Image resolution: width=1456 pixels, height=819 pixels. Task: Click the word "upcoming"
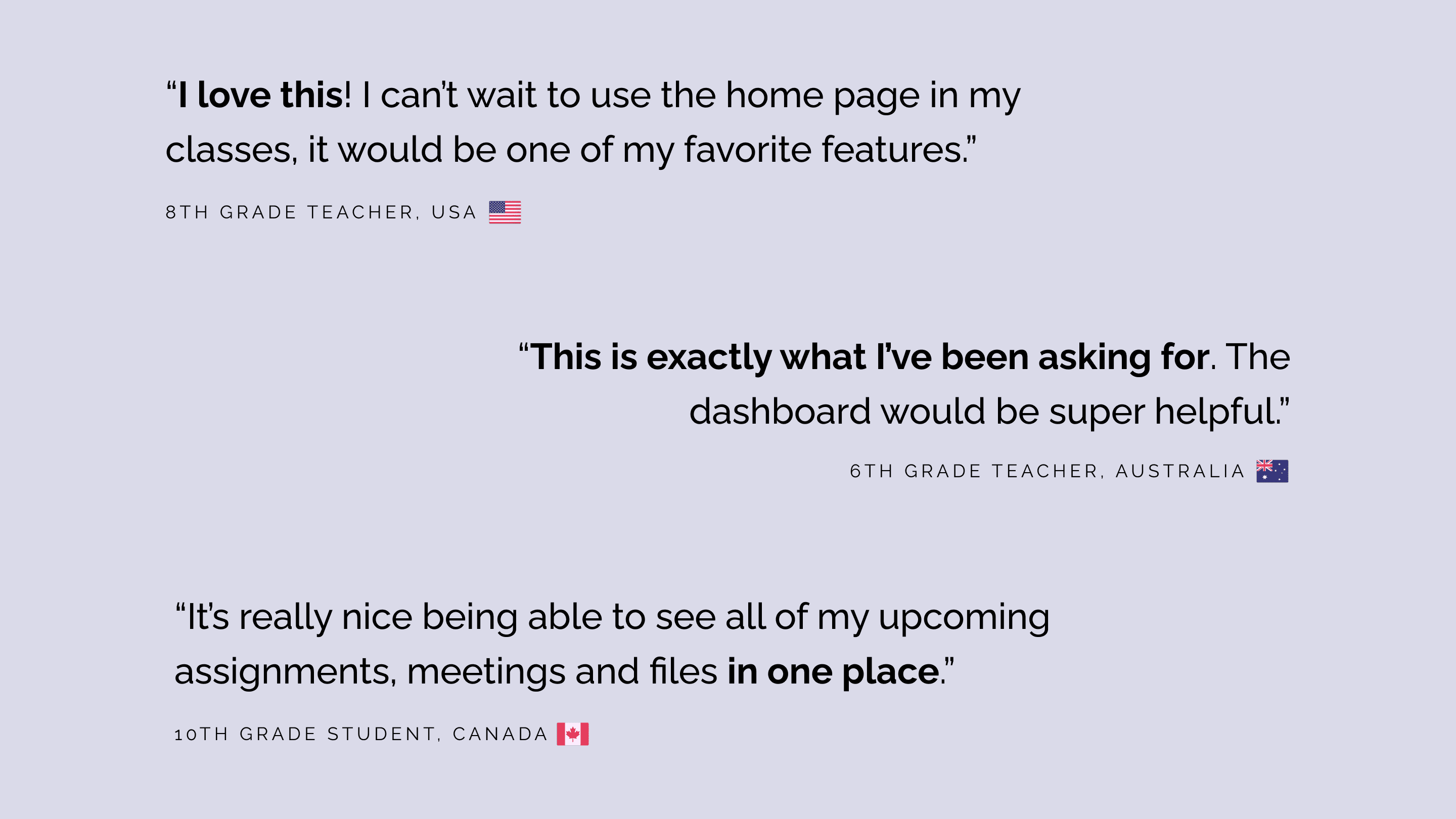click(x=964, y=617)
